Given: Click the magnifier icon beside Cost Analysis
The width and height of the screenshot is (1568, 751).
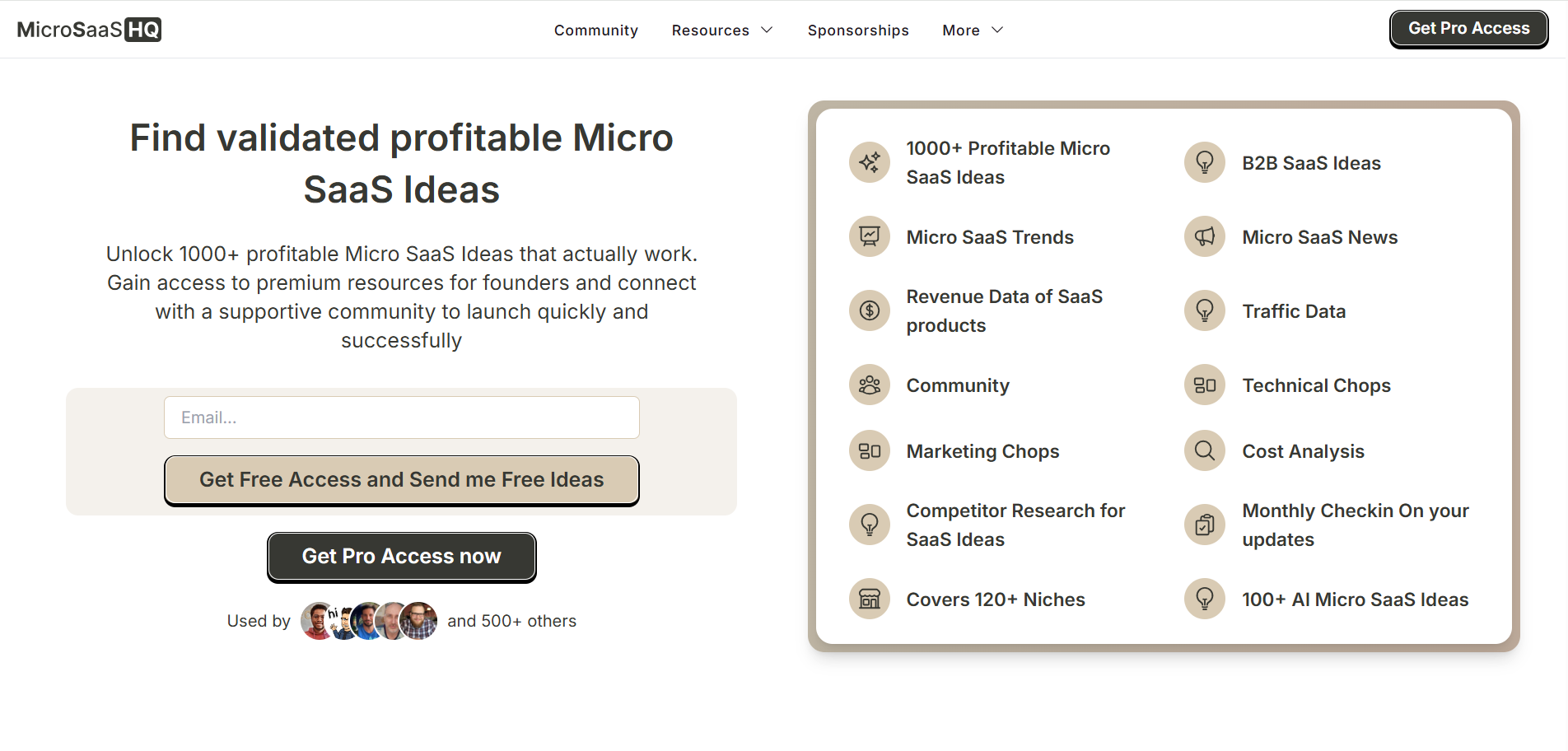Looking at the screenshot, I should tap(1205, 450).
